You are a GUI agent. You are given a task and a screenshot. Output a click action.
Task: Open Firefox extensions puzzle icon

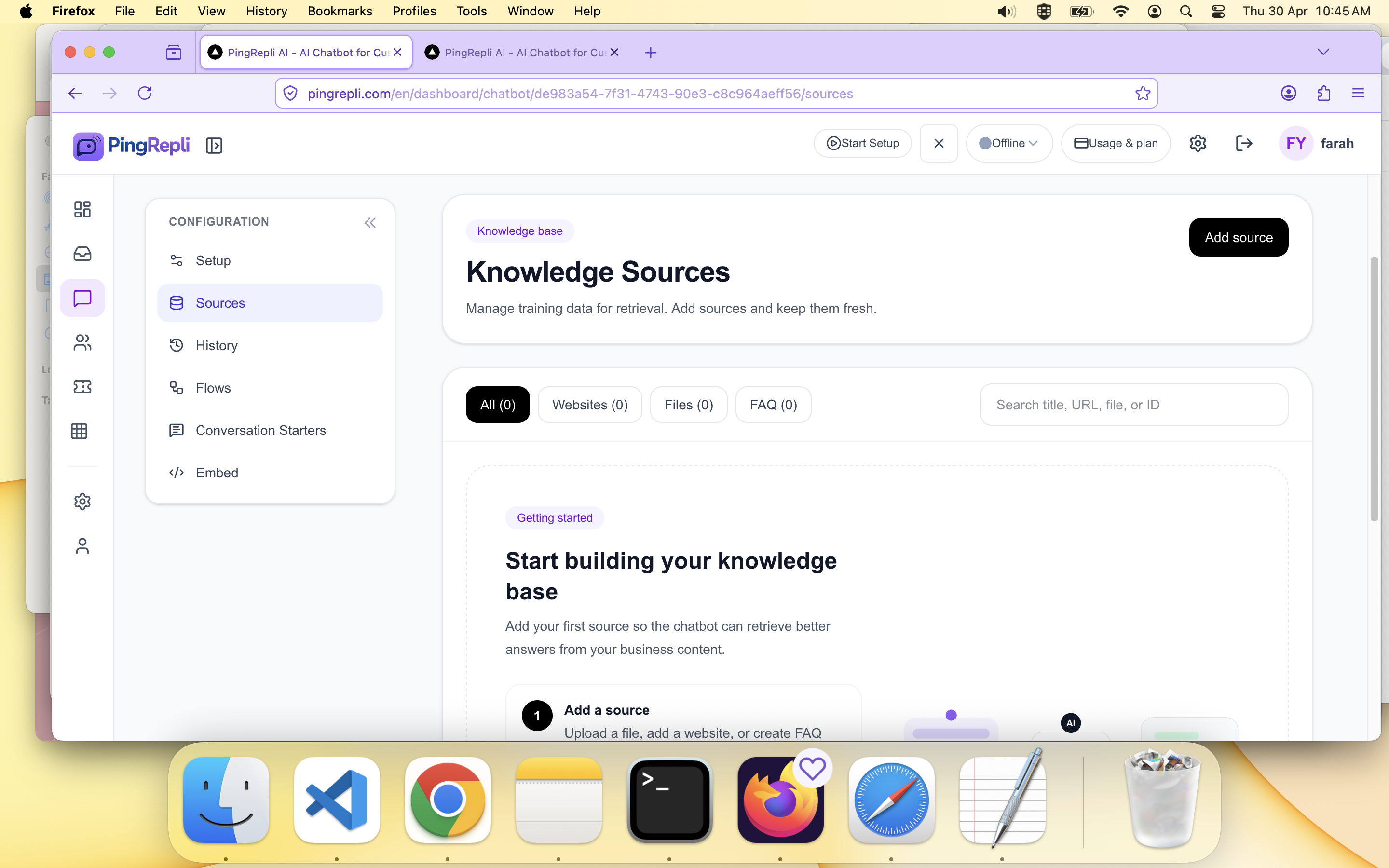pyautogui.click(x=1323, y=93)
